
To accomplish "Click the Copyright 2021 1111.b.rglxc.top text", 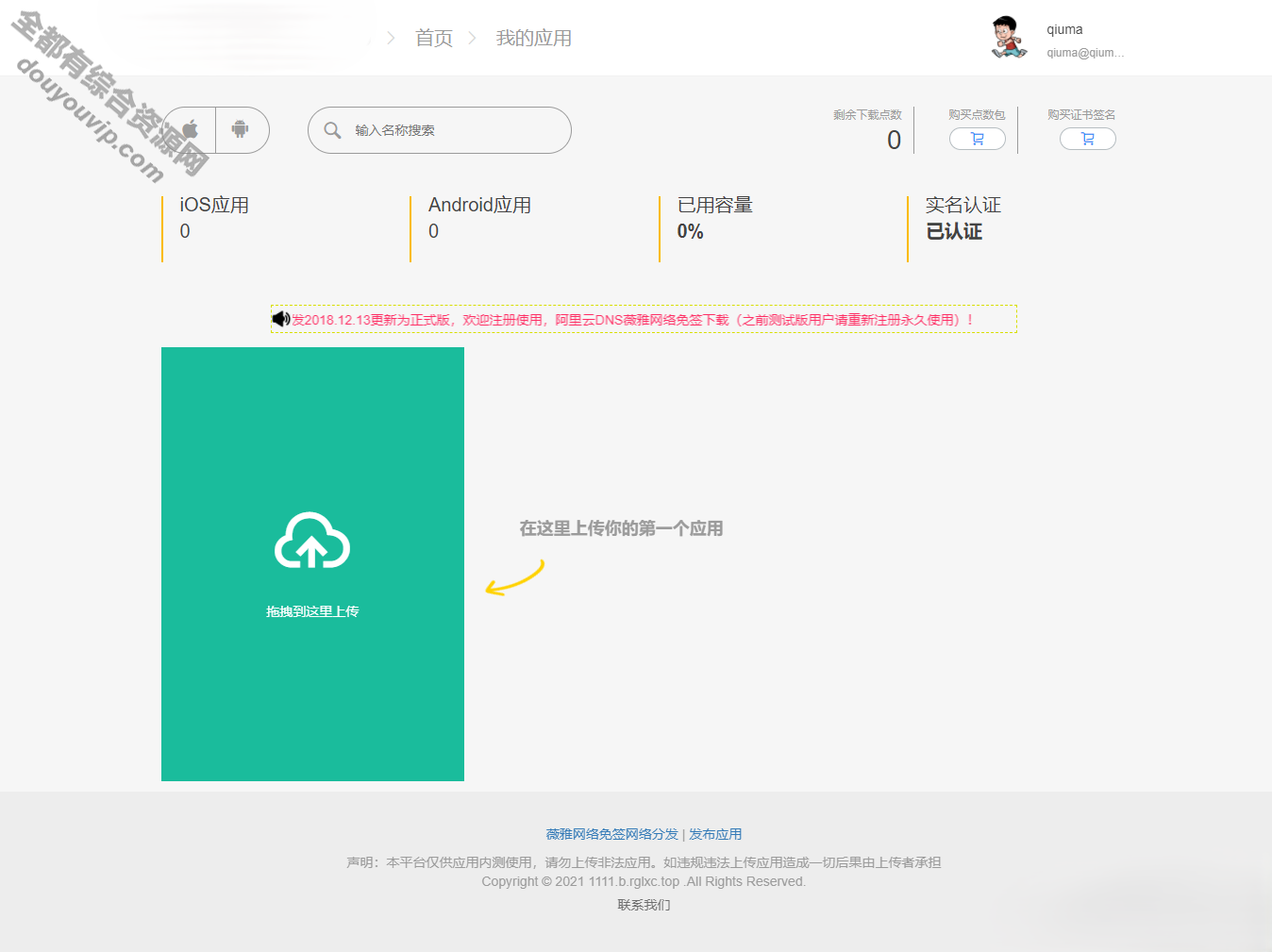I will [x=644, y=881].
